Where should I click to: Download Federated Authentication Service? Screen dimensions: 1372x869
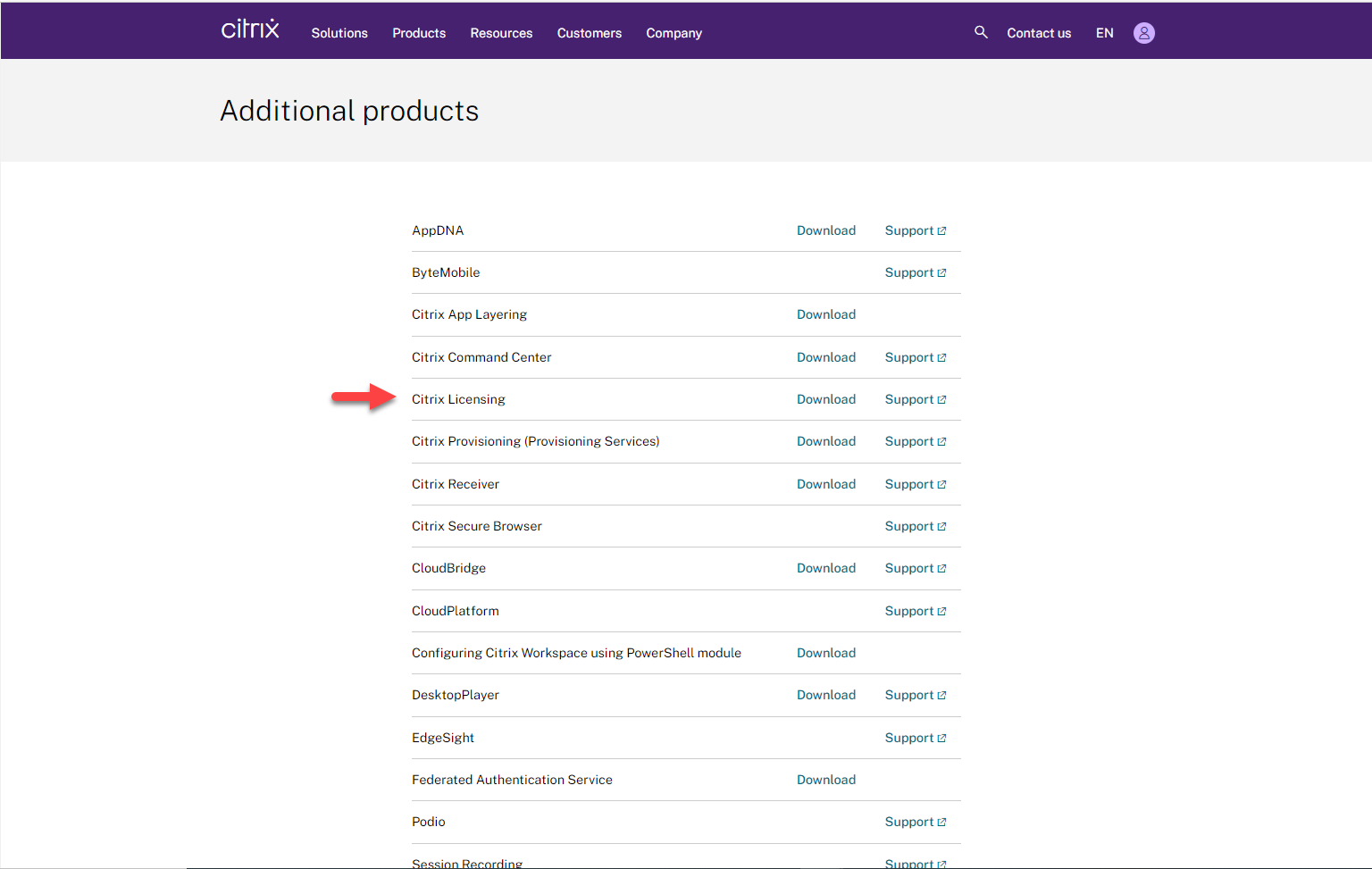(826, 780)
